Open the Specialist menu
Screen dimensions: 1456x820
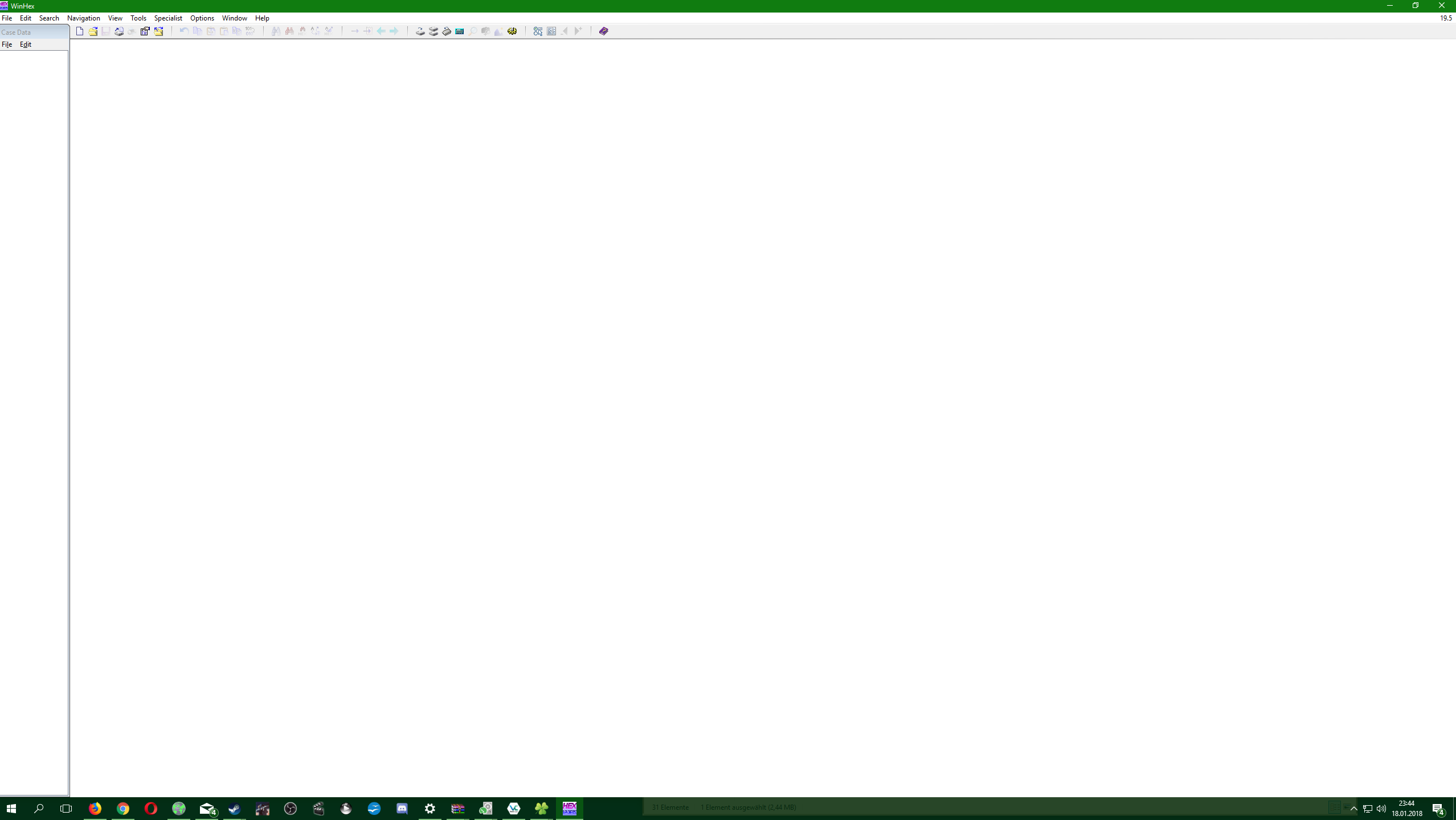(x=168, y=18)
